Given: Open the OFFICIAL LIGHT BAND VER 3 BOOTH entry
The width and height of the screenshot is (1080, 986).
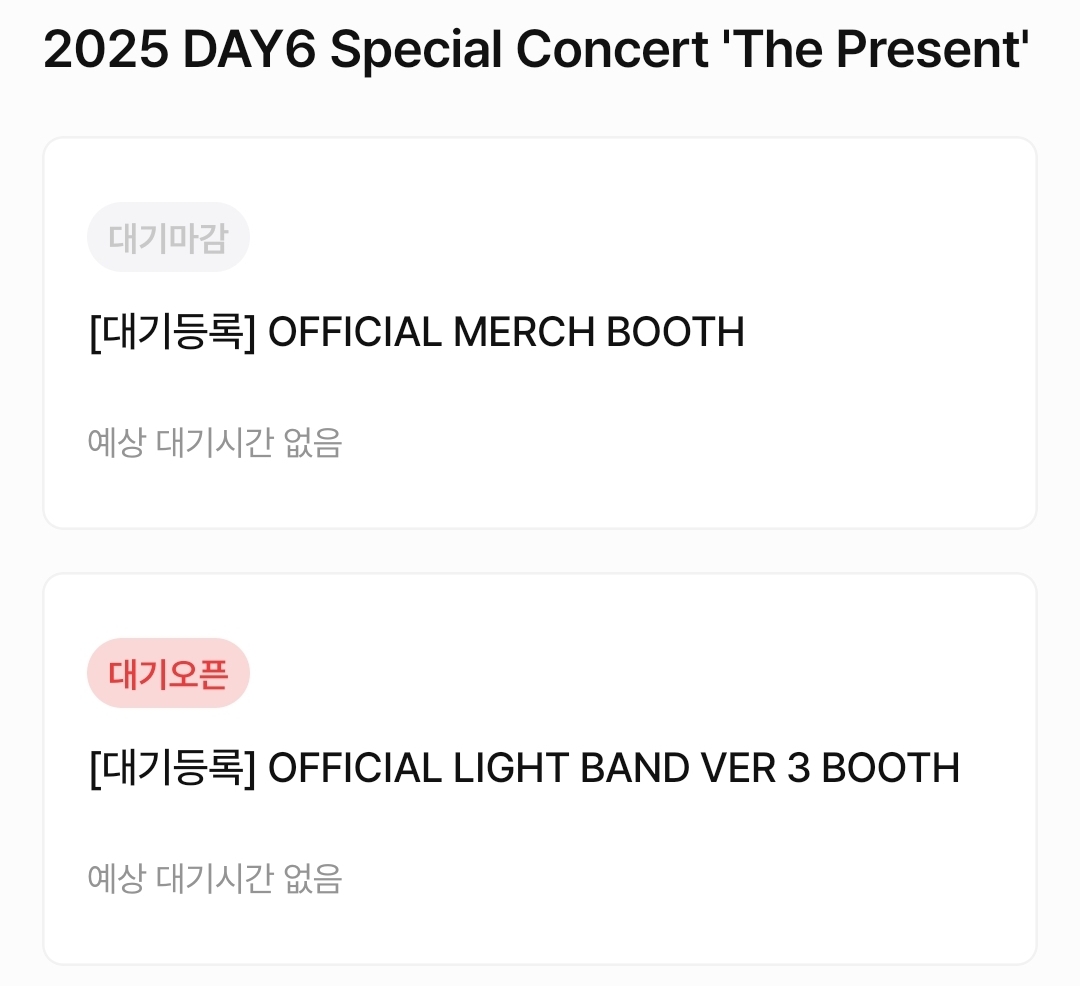Looking at the screenshot, I should point(524,768).
